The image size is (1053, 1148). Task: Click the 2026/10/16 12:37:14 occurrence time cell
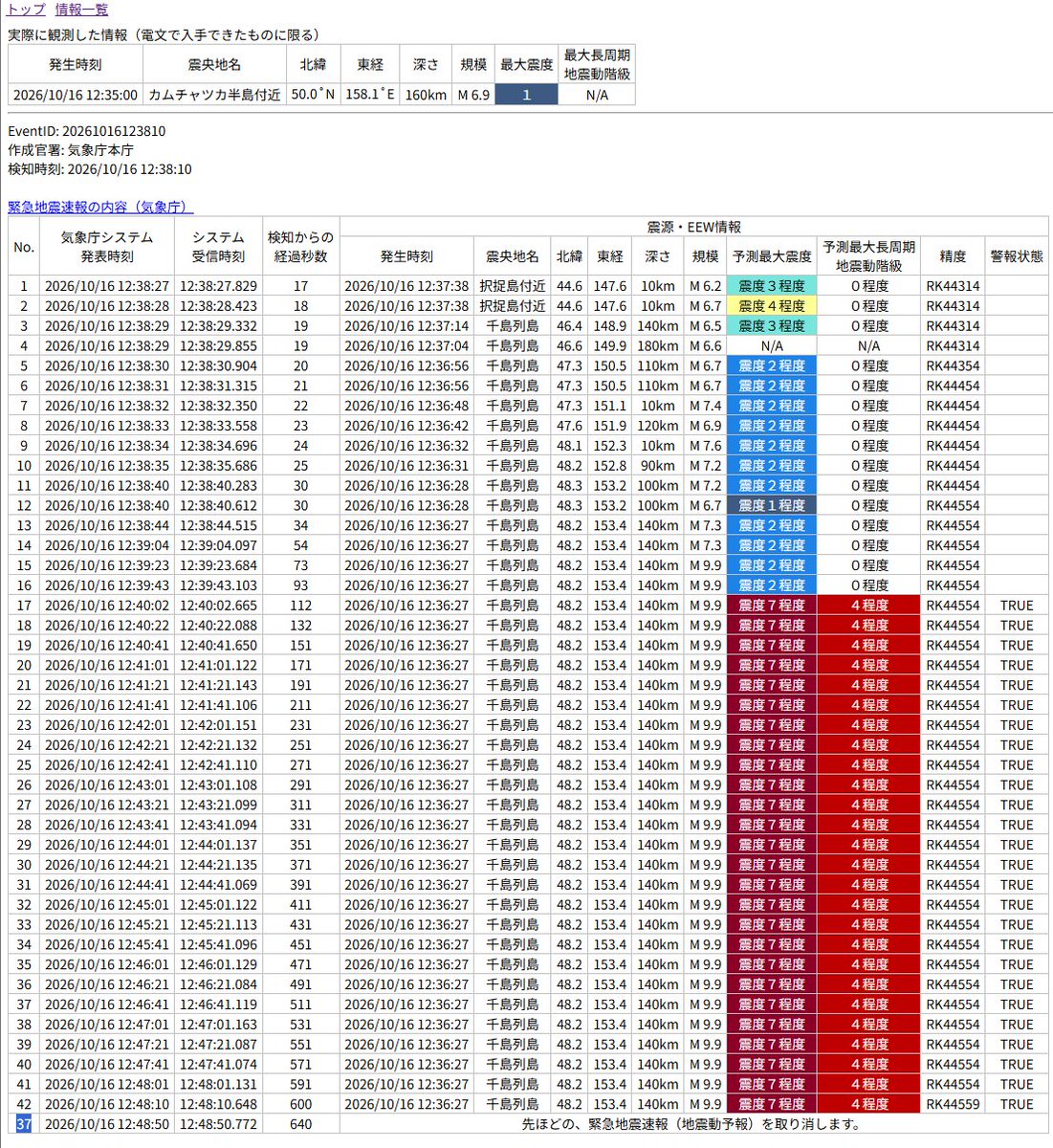(406, 326)
